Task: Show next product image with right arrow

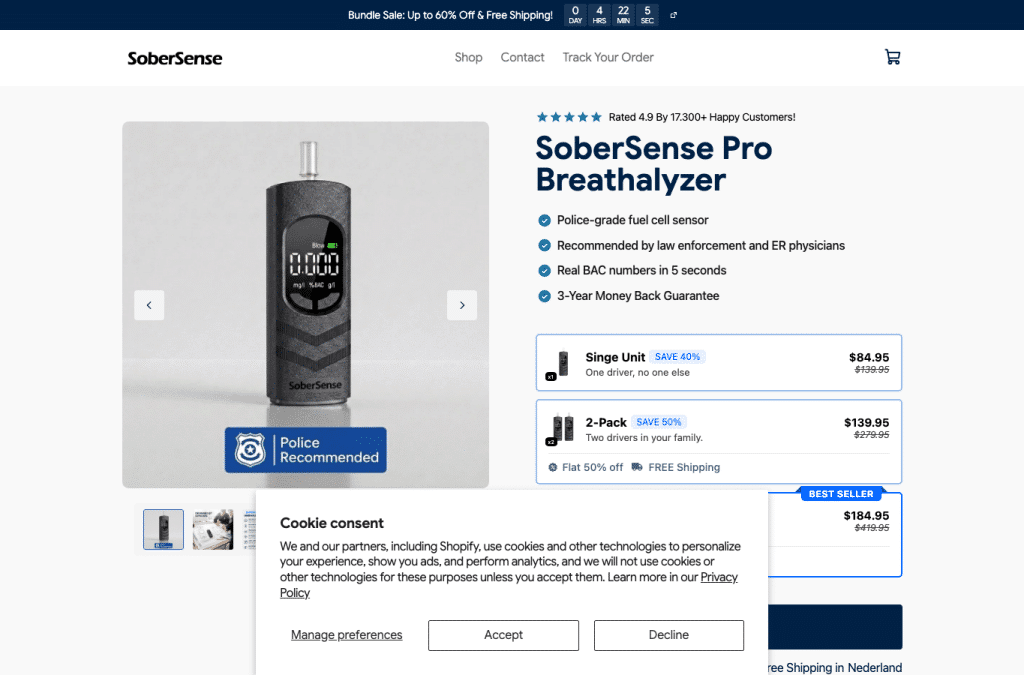Action: tap(462, 305)
